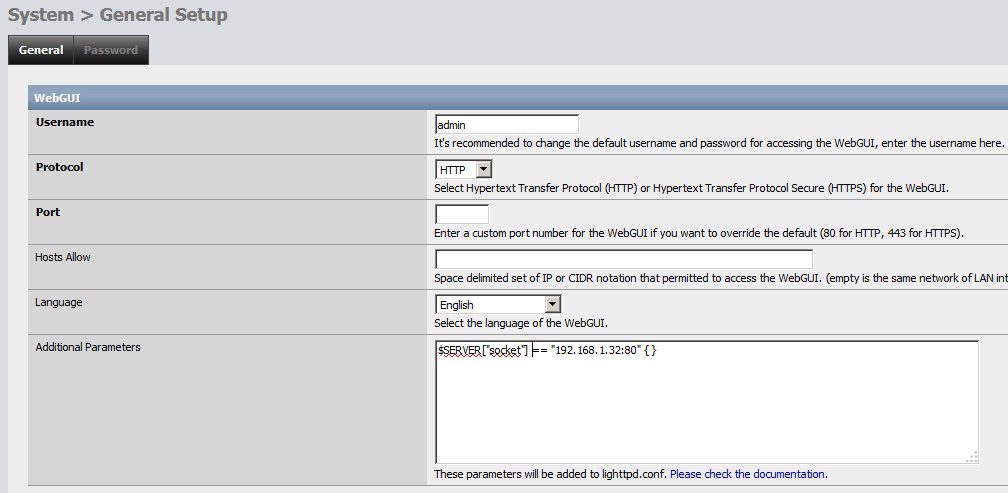
Task: Click the underlined word socket in textarea
Action: click(506, 351)
